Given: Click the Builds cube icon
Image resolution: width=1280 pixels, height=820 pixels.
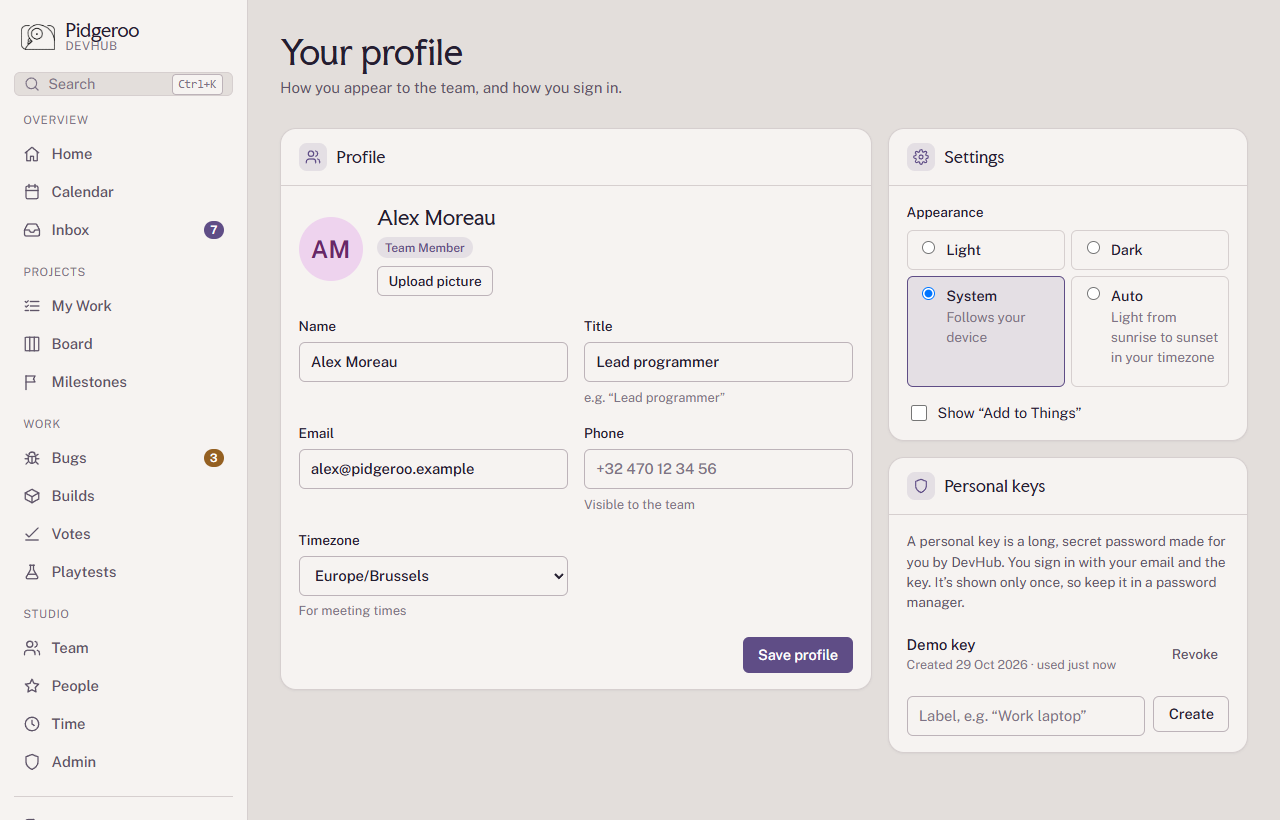Looking at the screenshot, I should coord(32,496).
